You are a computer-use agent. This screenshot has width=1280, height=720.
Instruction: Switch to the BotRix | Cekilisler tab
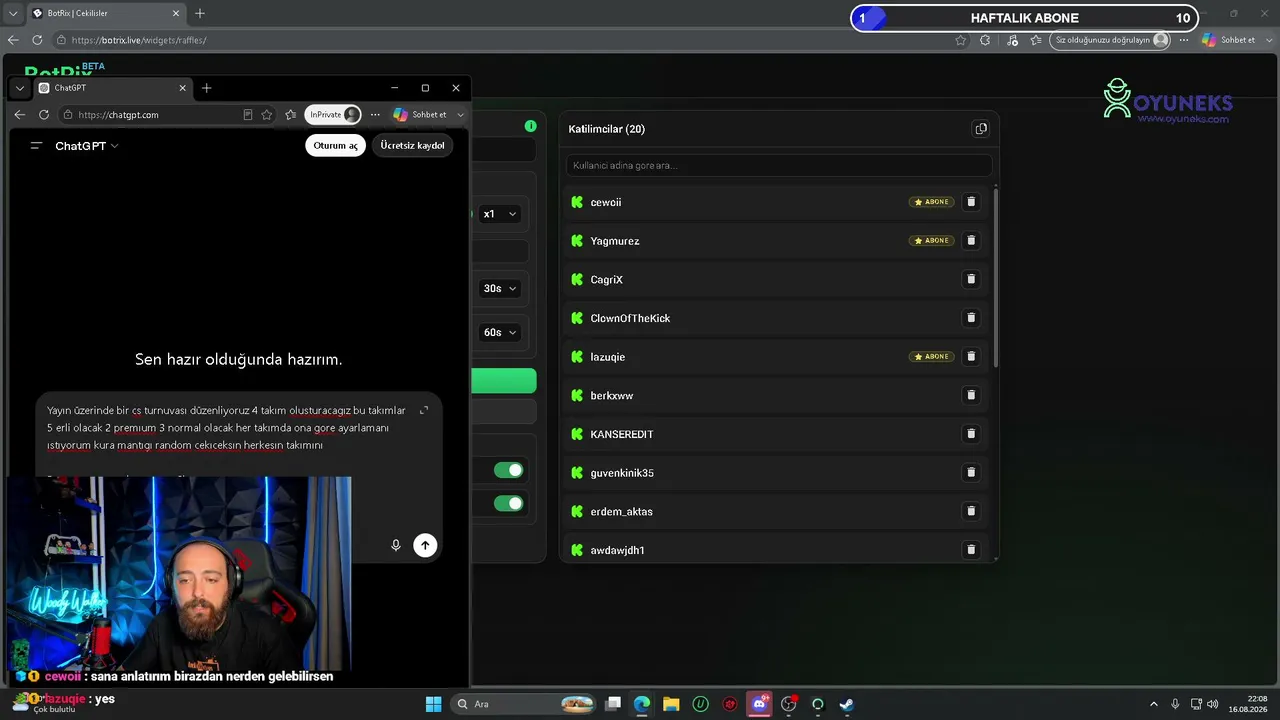[106, 14]
